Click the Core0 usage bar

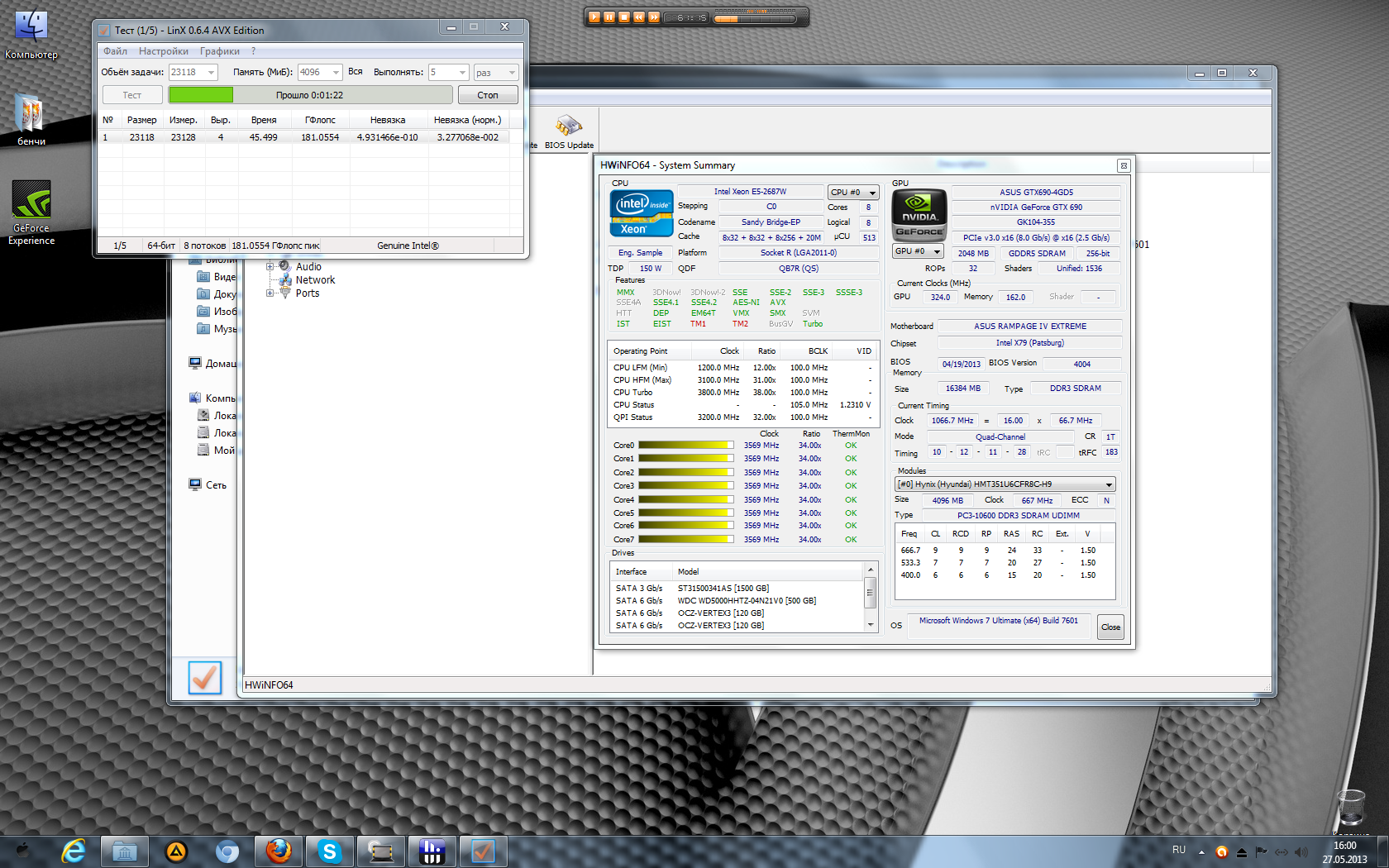(x=686, y=446)
